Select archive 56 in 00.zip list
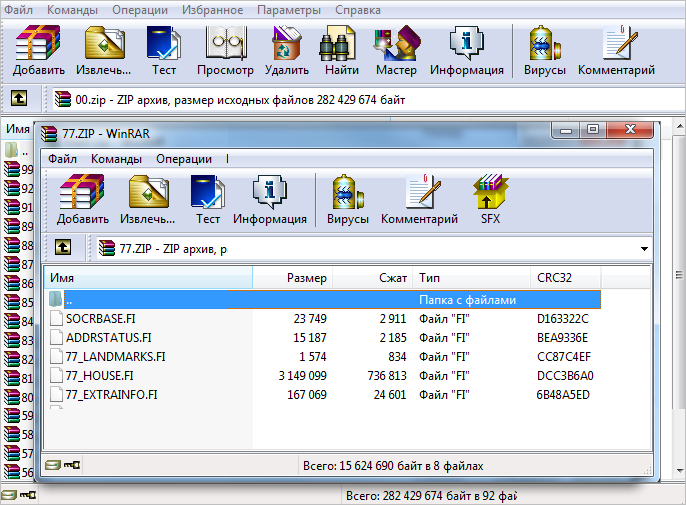 click(18, 472)
